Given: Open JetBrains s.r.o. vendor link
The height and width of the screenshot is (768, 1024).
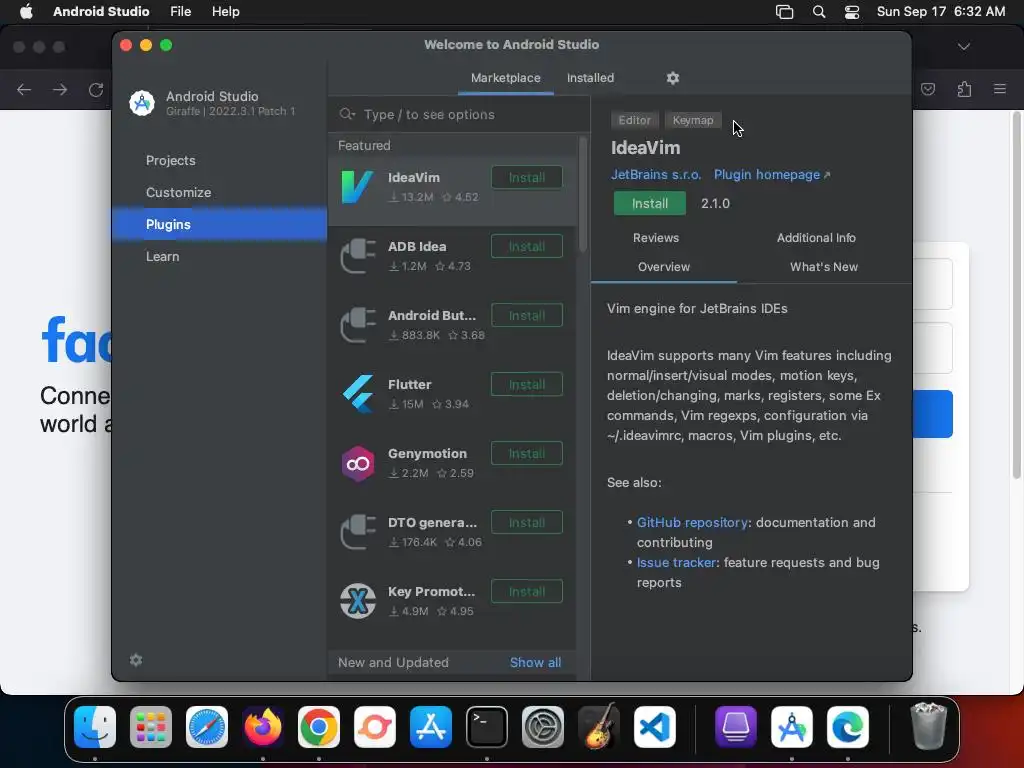Looking at the screenshot, I should pos(656,174).
